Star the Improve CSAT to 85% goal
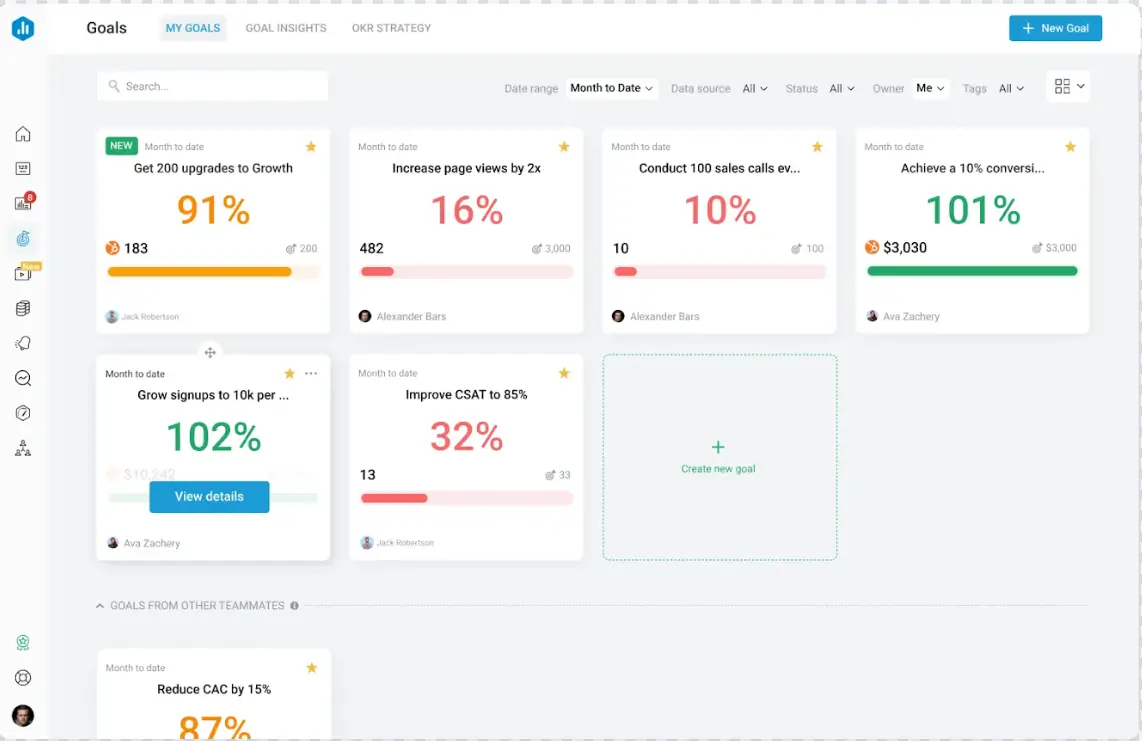The width and height of the screenshot is (1142, 741). click(x=564, y=372)
